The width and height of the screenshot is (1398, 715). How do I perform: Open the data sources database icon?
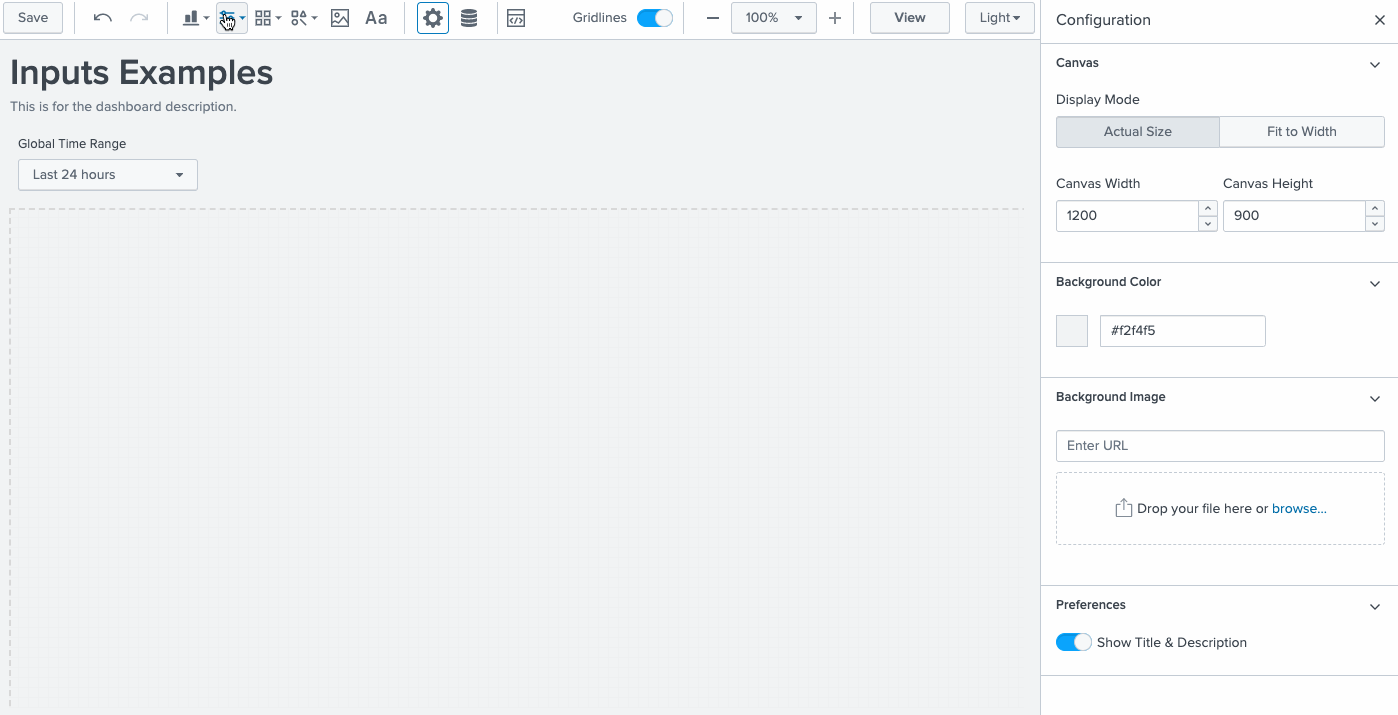point(468,18)
